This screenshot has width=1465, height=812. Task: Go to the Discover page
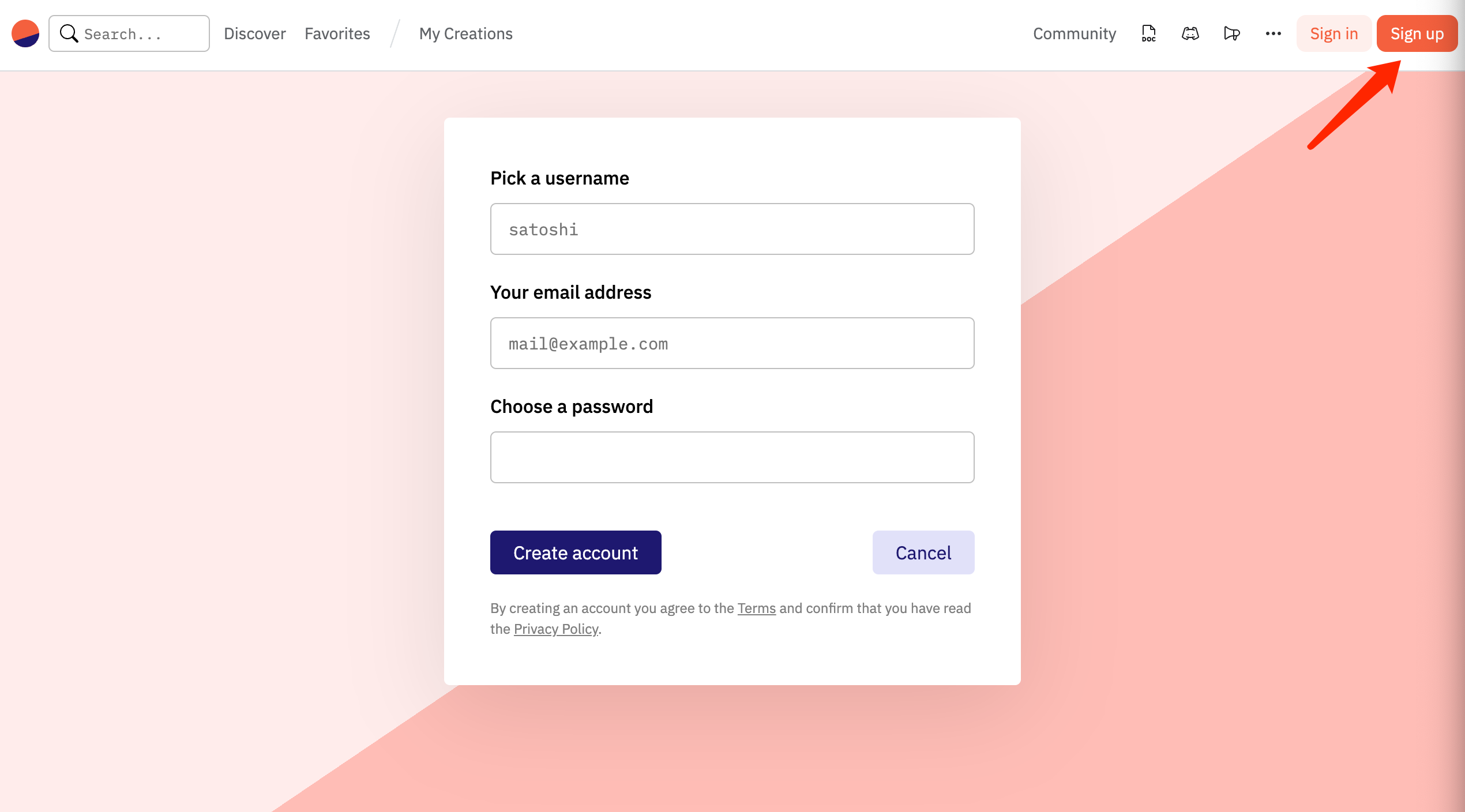254,33
